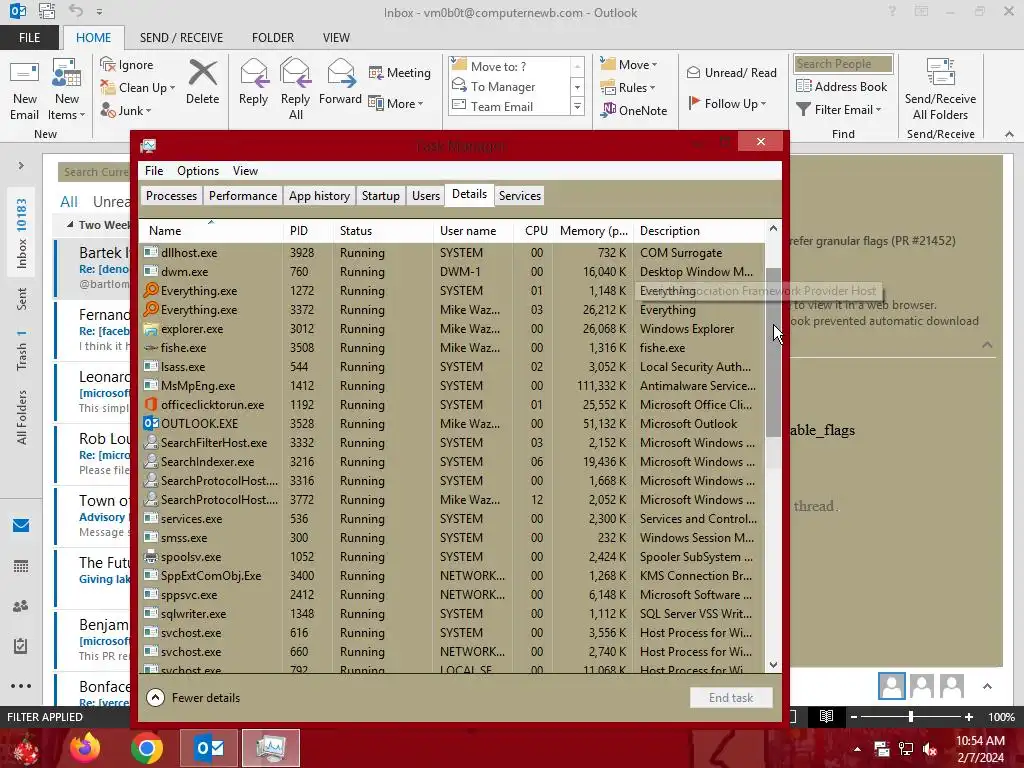
Task: Collapse Task Manager with Fewer details
Action: tap(193, 697)
